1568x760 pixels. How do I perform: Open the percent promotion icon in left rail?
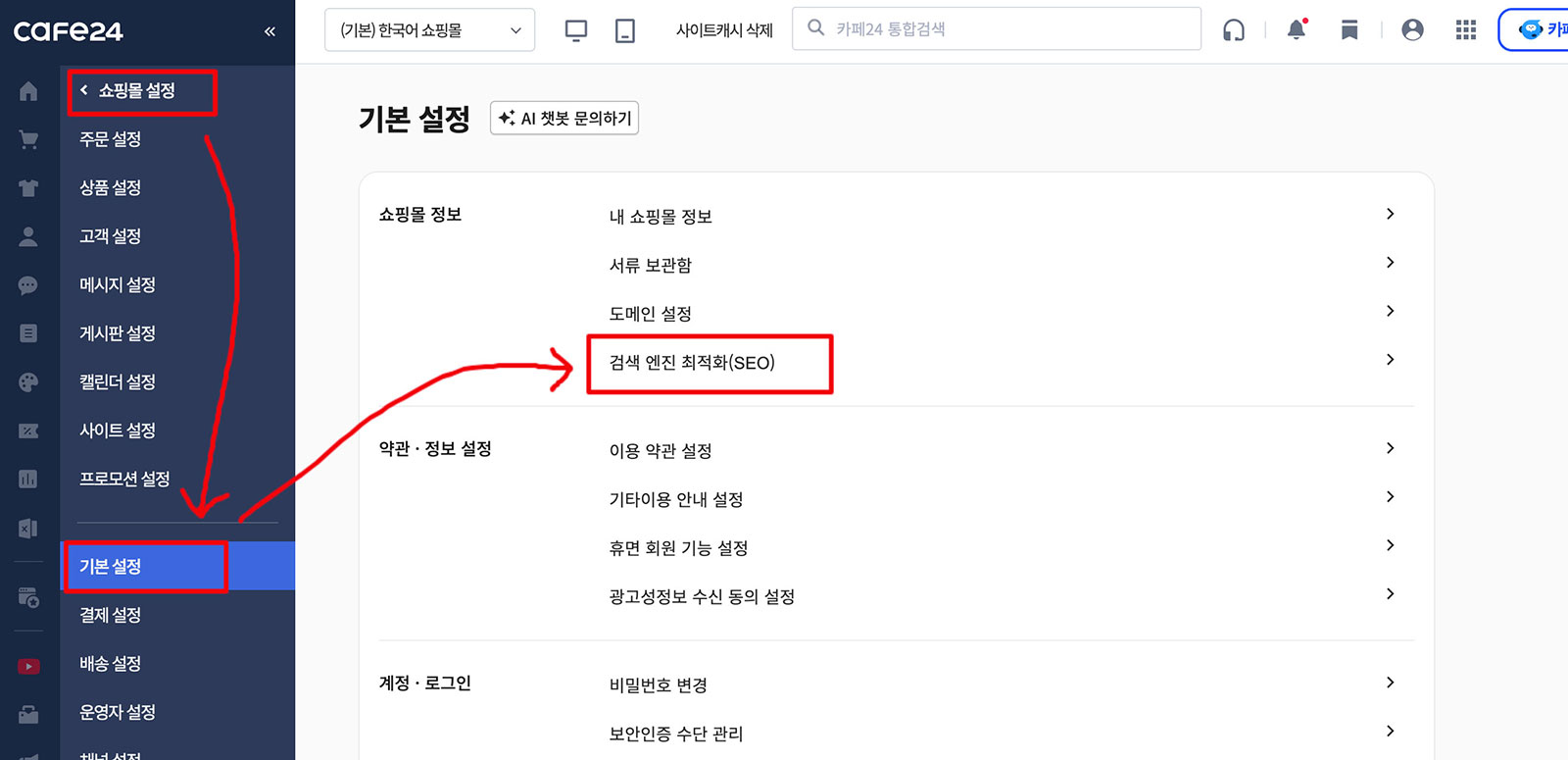coord(28,431)
